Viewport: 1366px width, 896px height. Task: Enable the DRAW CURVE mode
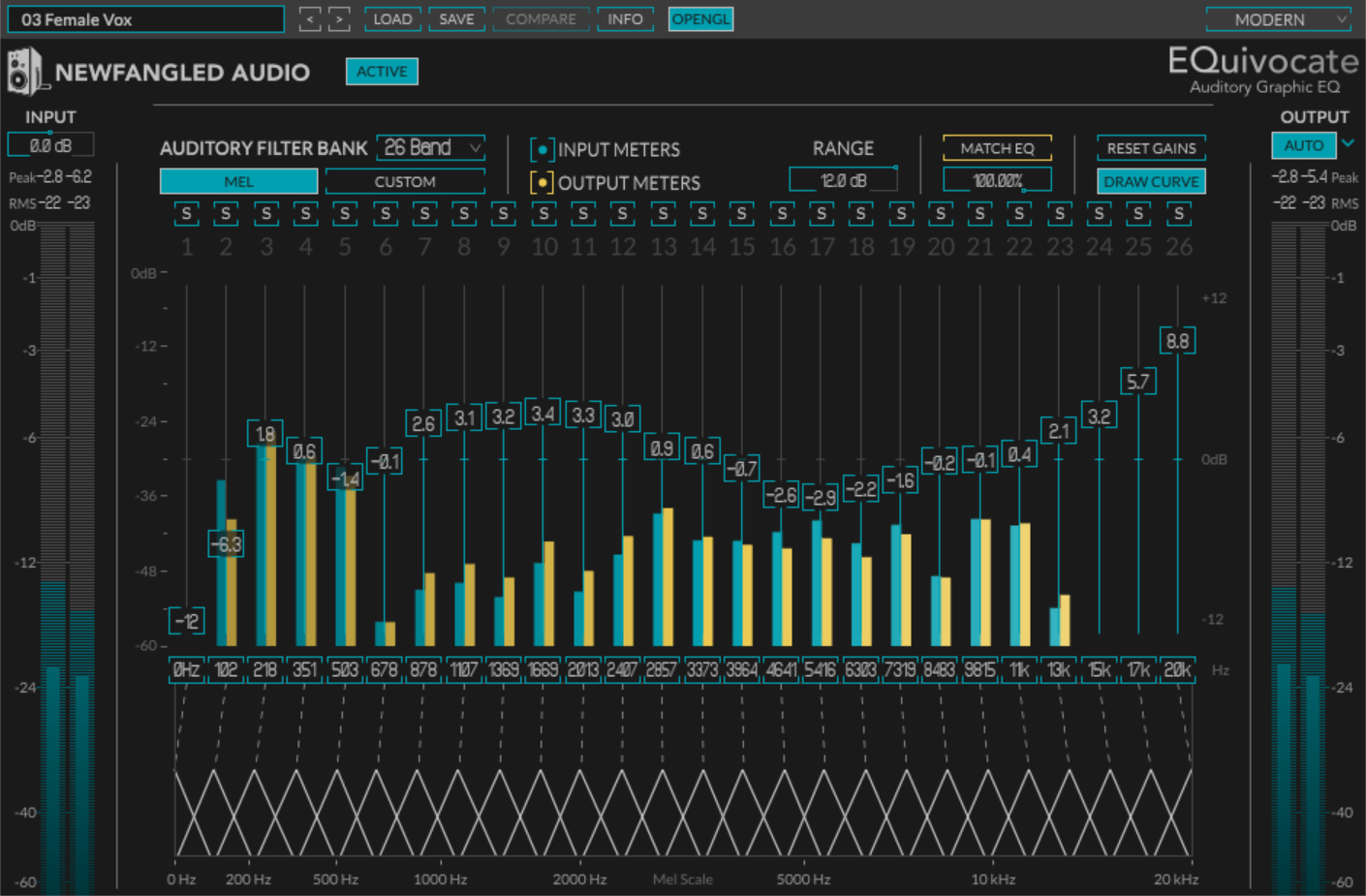(x=1151, y=181)
